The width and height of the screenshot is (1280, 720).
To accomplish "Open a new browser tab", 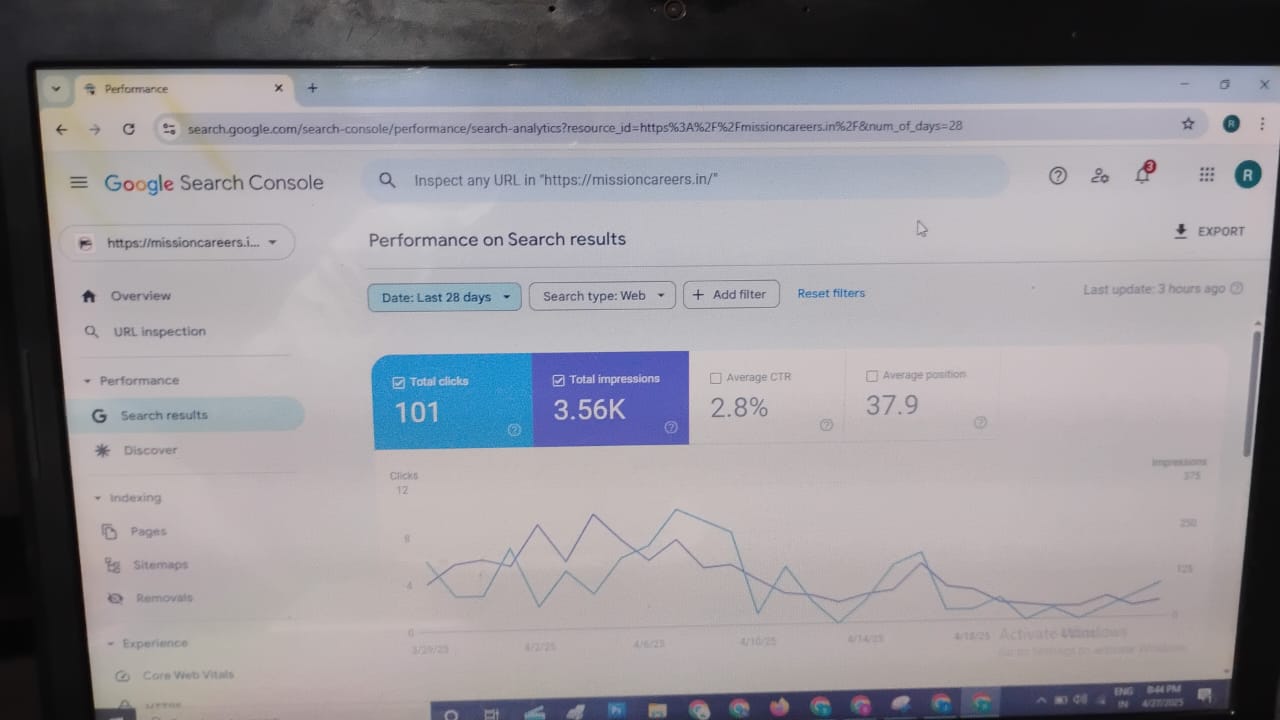I will pos(312,88).
